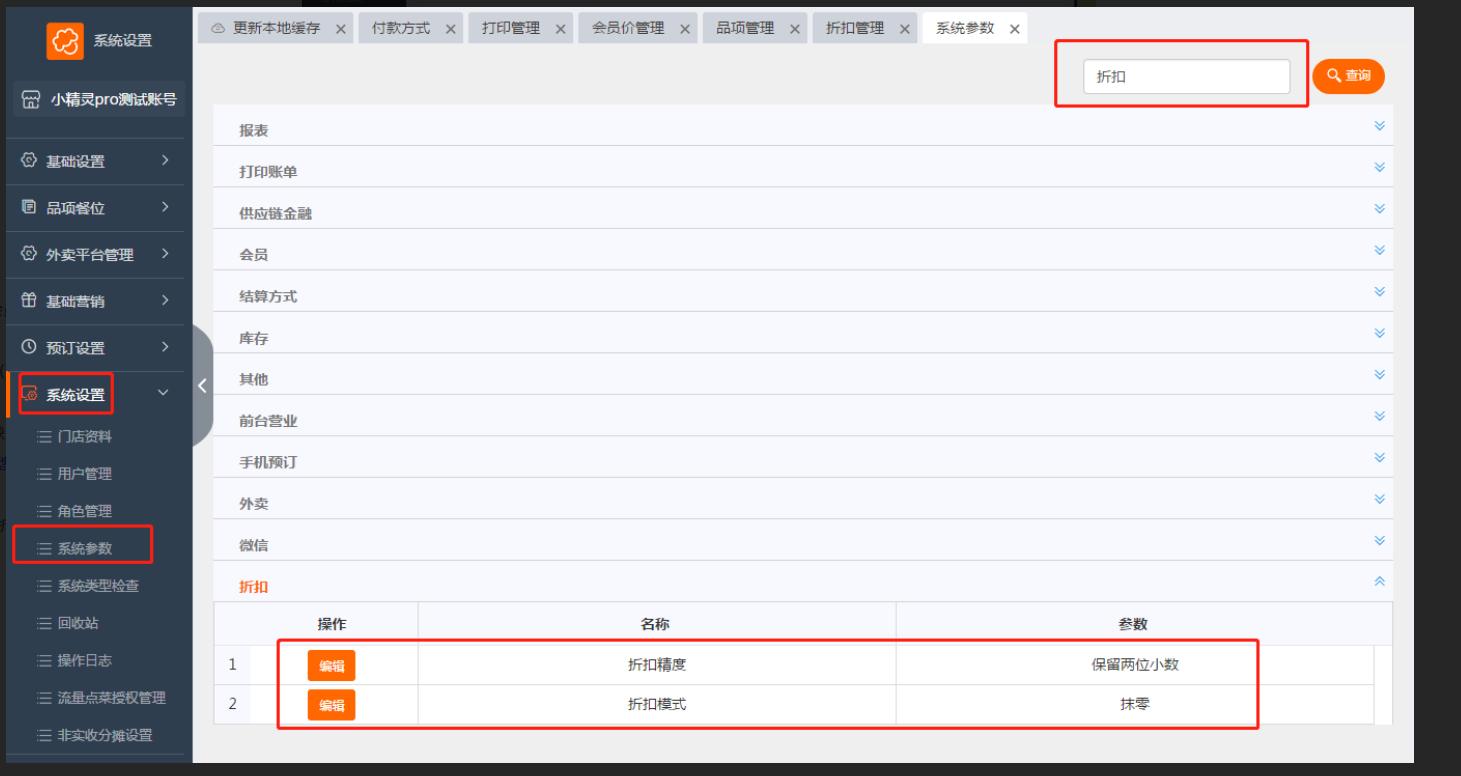Image resolution: width=1461 pixels, height=776 pixels.
Task: Click the 抹零 parameter value
Action: (x=1134, y=705)
